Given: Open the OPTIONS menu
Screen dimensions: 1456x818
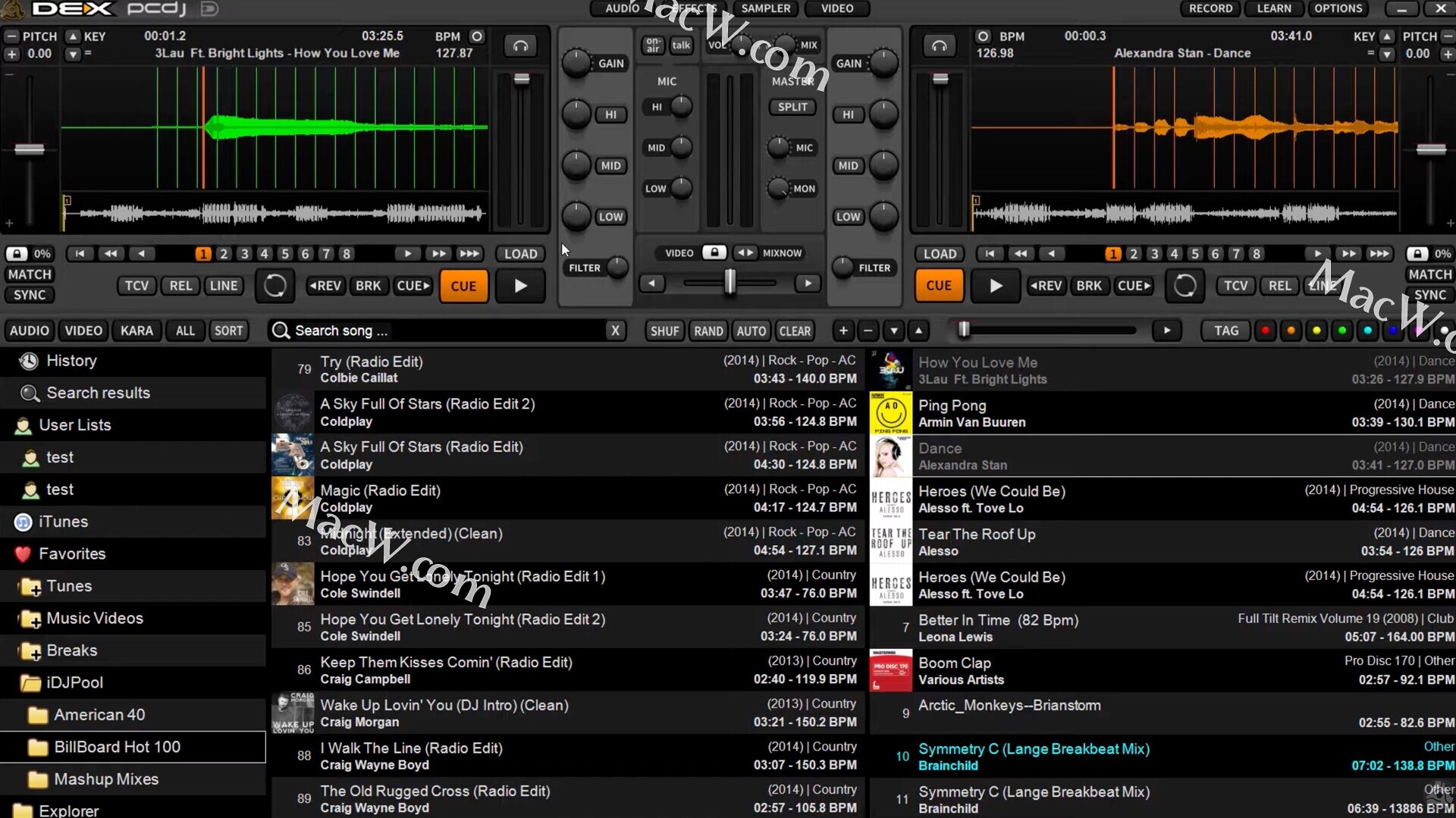Looking at the screenshot, I should coord(1338,8).
